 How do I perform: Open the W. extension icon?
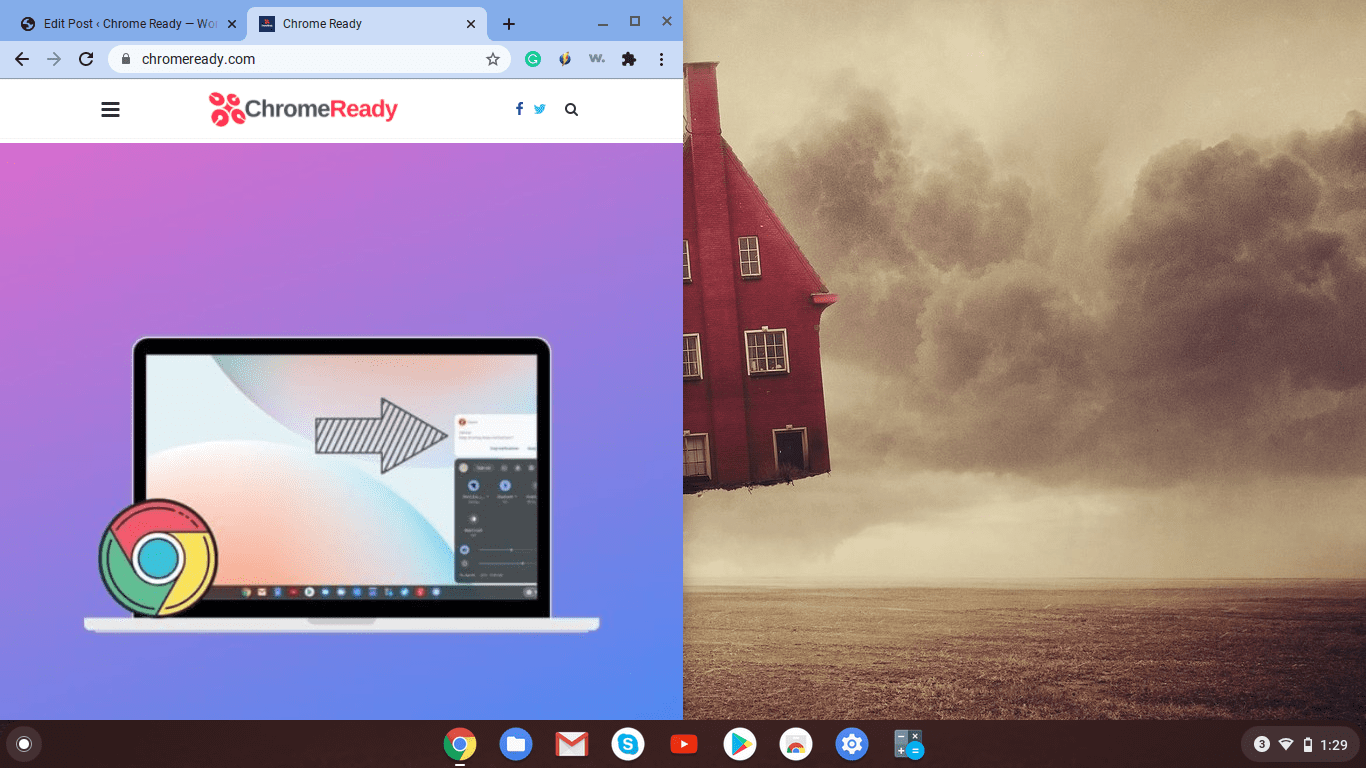pyautogui.click(x=597, y=59)
